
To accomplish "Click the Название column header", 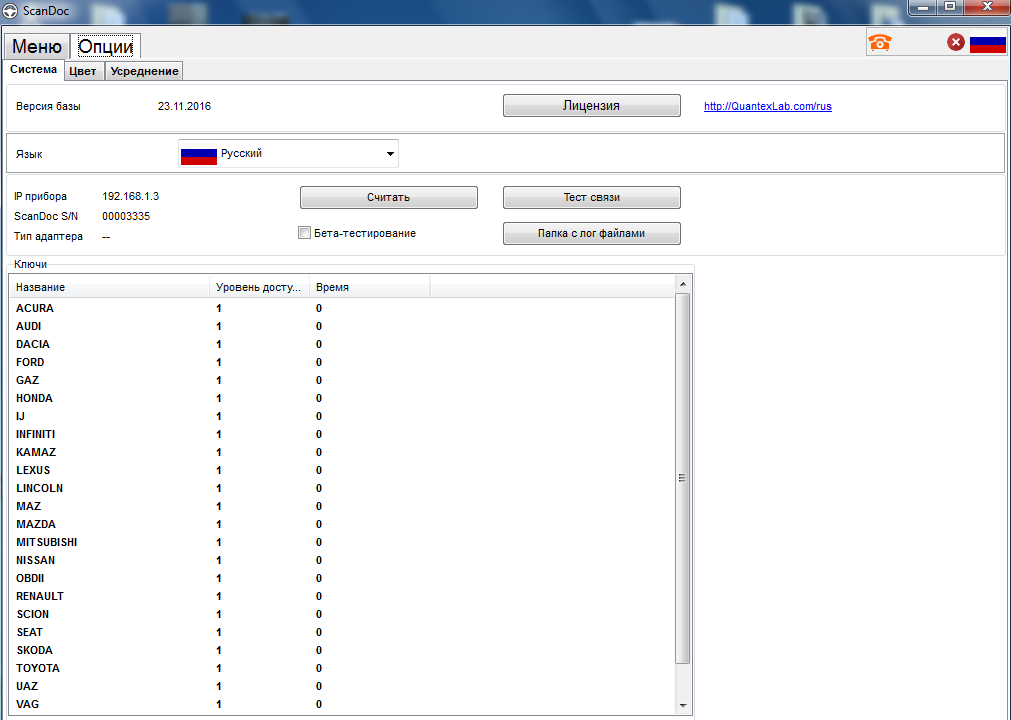I will [109, 287].
